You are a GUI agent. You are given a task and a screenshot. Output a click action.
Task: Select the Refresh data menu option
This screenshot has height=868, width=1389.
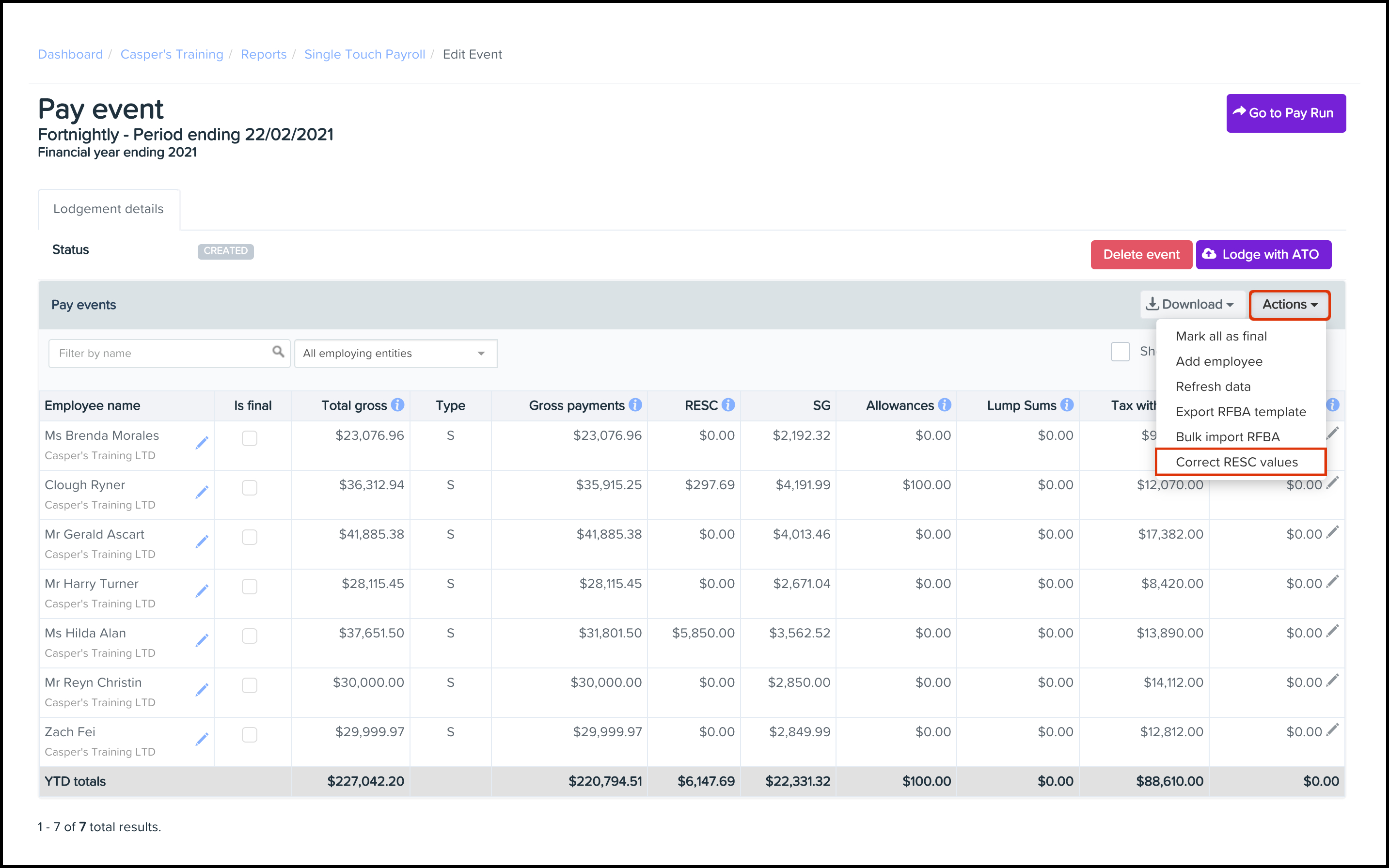coord(1213,387)
